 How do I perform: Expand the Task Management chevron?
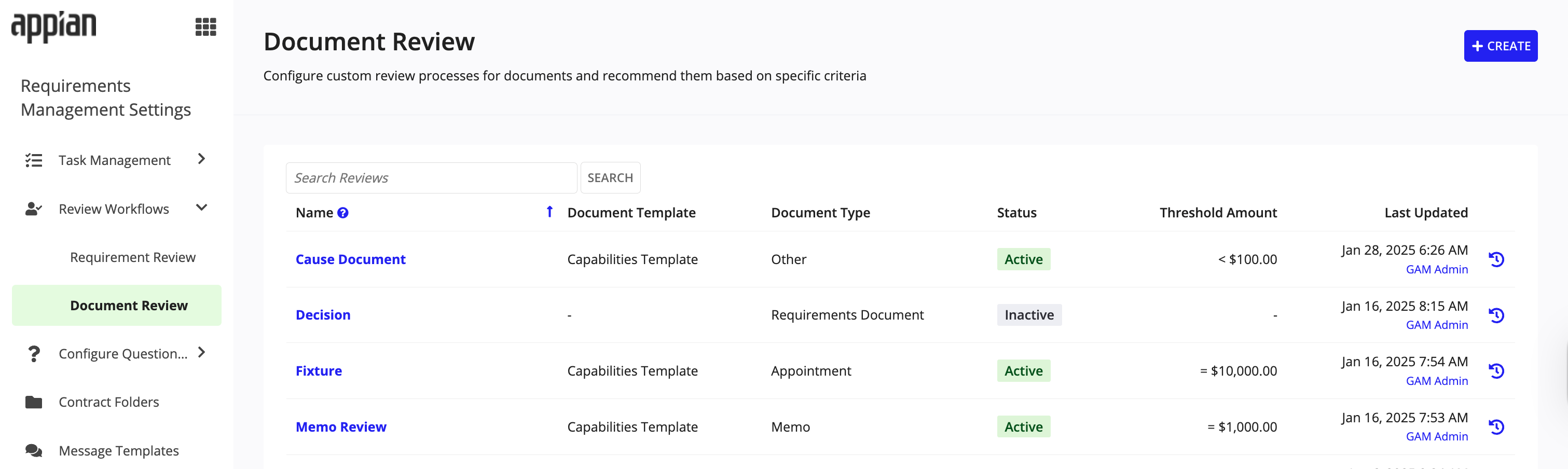point(201,159)
